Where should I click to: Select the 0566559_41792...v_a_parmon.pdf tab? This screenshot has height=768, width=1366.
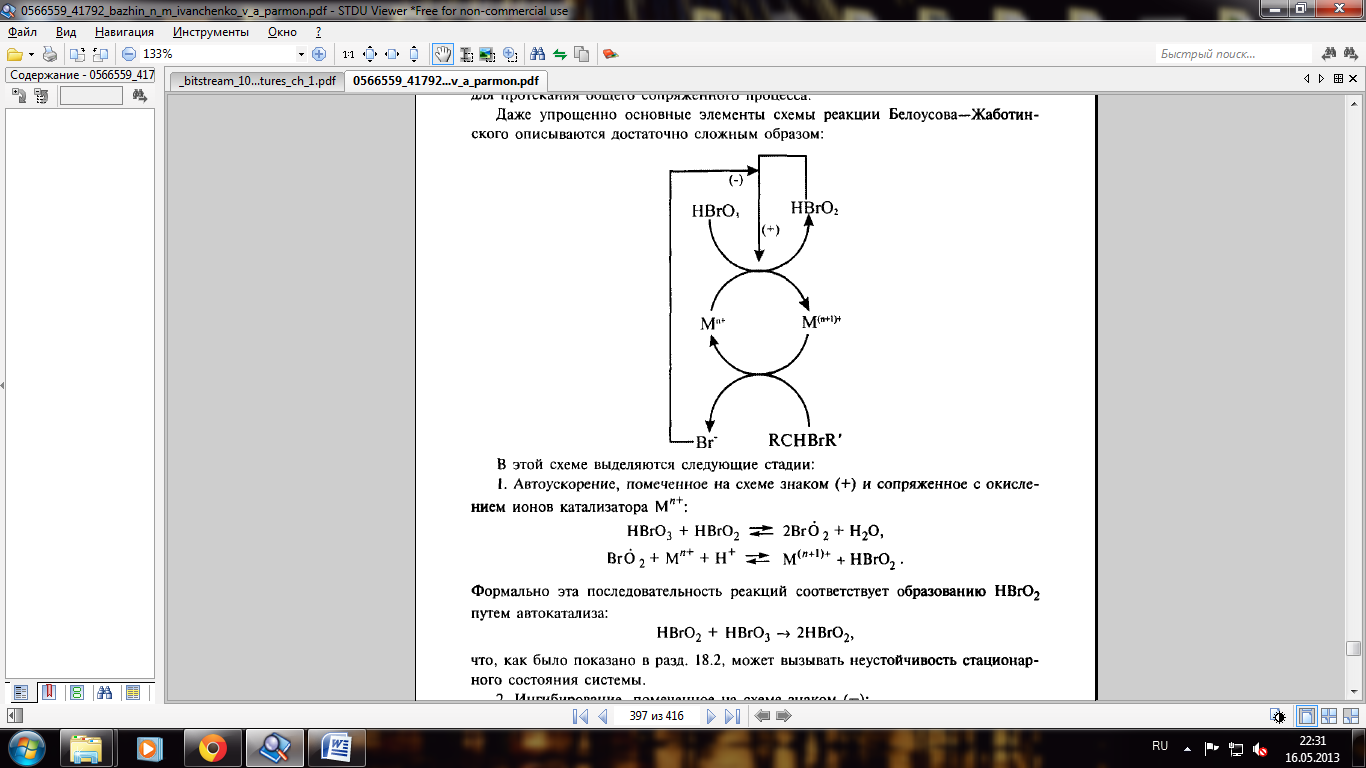tap(445, 81)
